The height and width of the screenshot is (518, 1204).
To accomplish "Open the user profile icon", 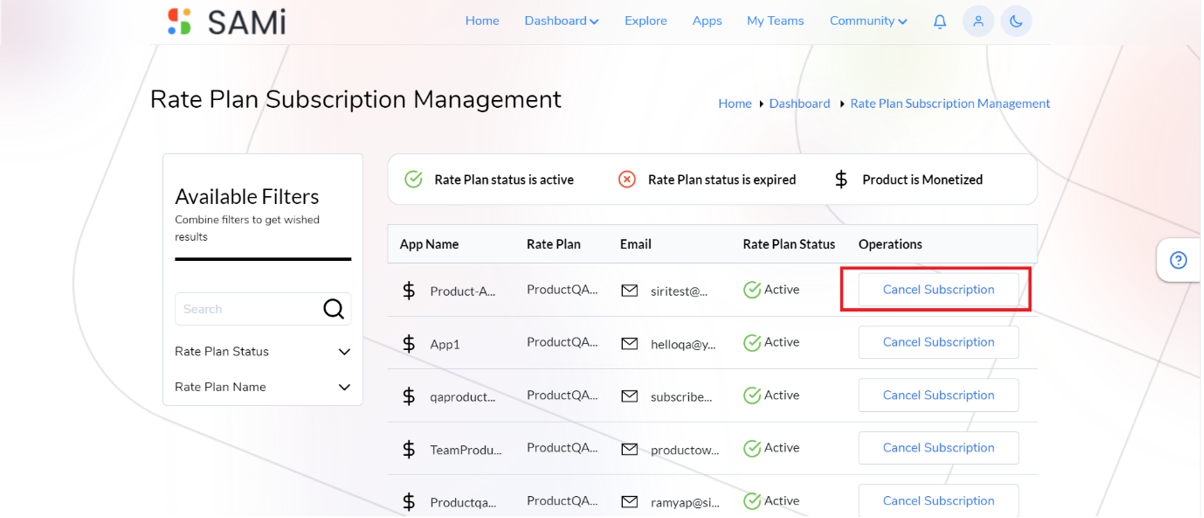I will pyautogui.click(x=978, y=21).
